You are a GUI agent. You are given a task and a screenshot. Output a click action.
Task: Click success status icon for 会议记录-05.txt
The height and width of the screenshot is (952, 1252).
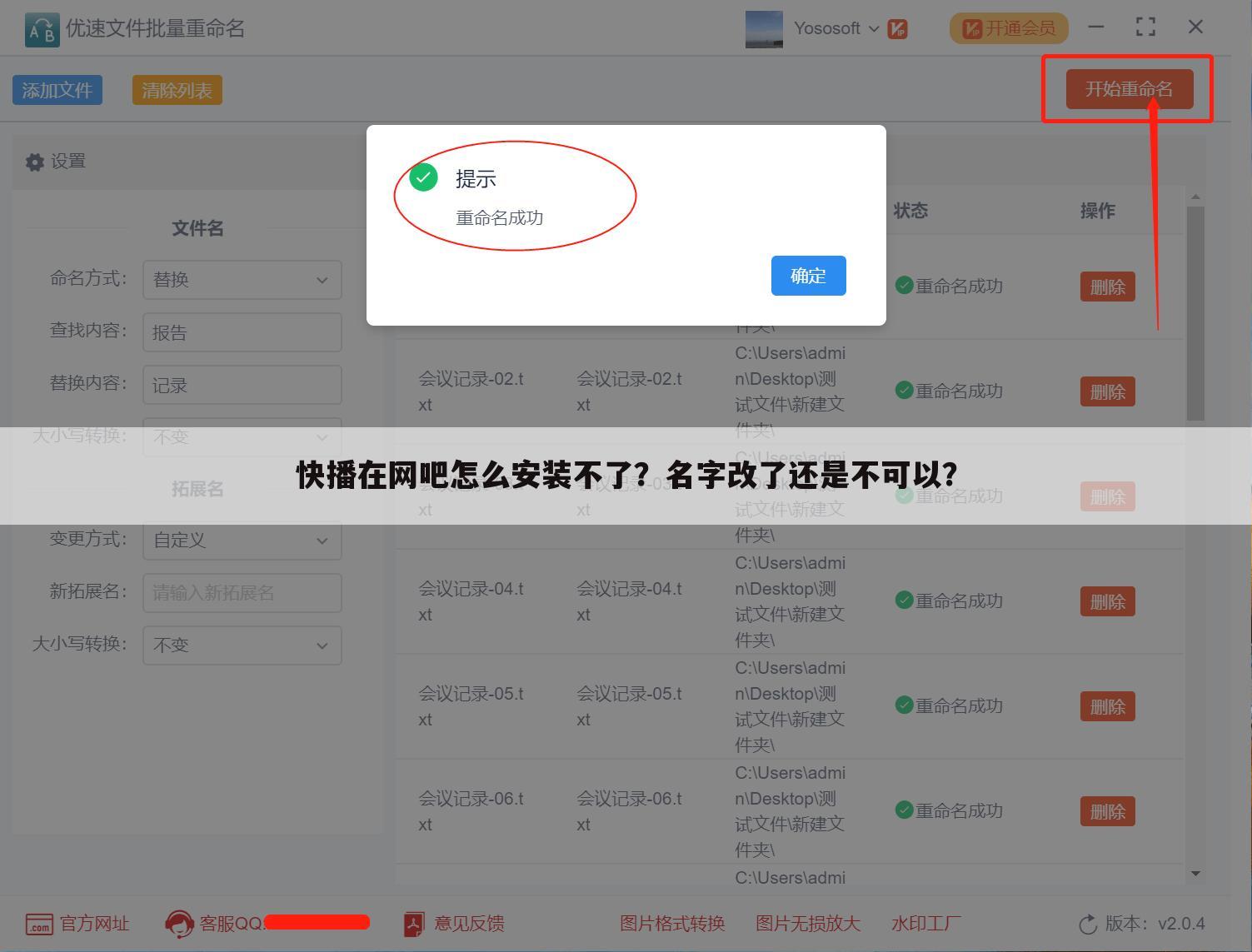[904, 705]
